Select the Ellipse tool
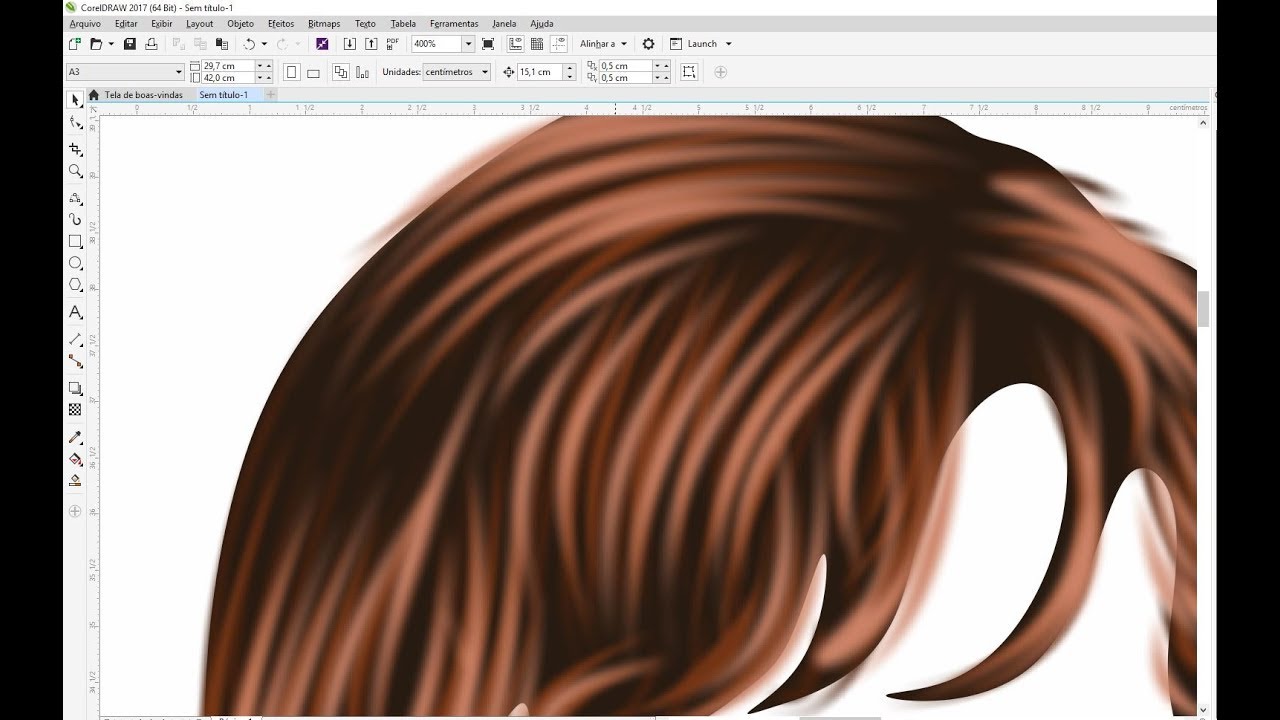The image size is (1280, 720). tap(75, 263)
